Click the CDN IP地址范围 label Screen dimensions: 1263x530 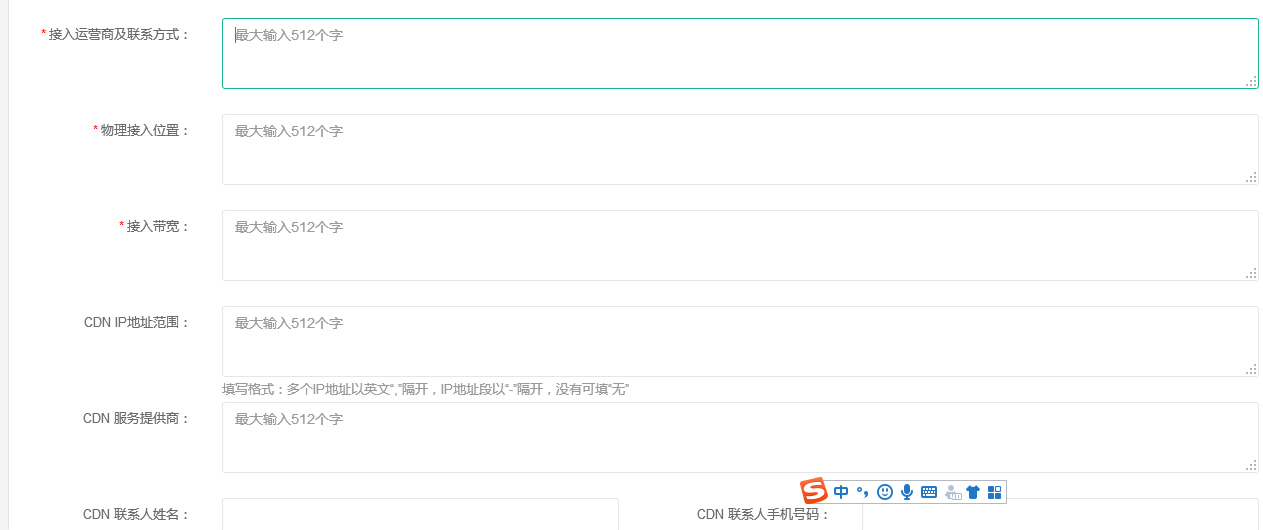tap(137, 322)
